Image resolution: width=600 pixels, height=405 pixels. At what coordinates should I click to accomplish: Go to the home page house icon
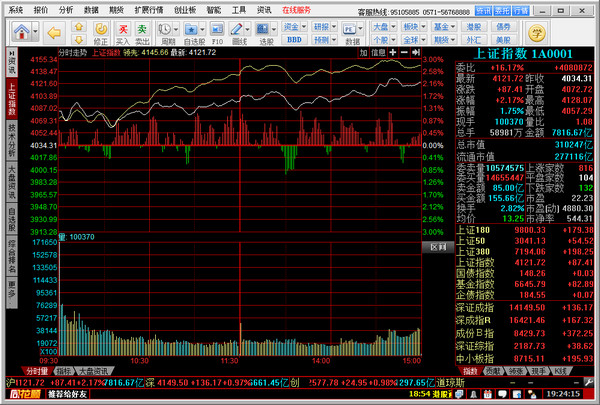(x=21, y=32)
